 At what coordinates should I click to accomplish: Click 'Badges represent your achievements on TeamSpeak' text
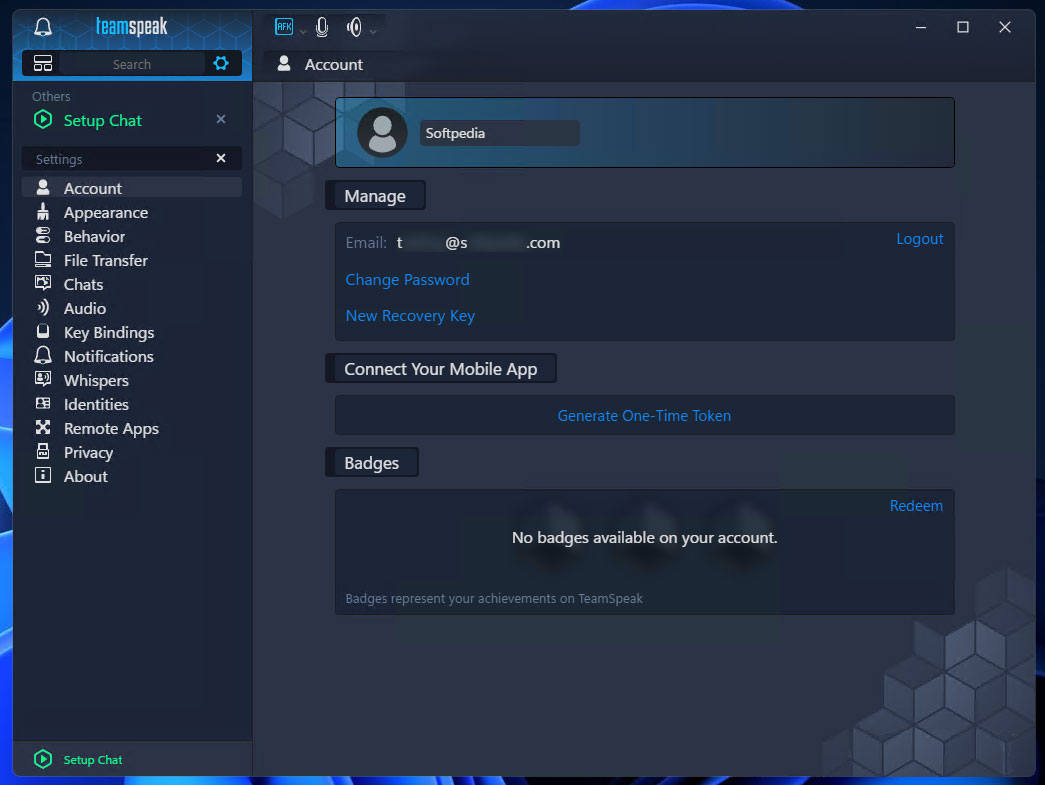(x=494, y=598)
